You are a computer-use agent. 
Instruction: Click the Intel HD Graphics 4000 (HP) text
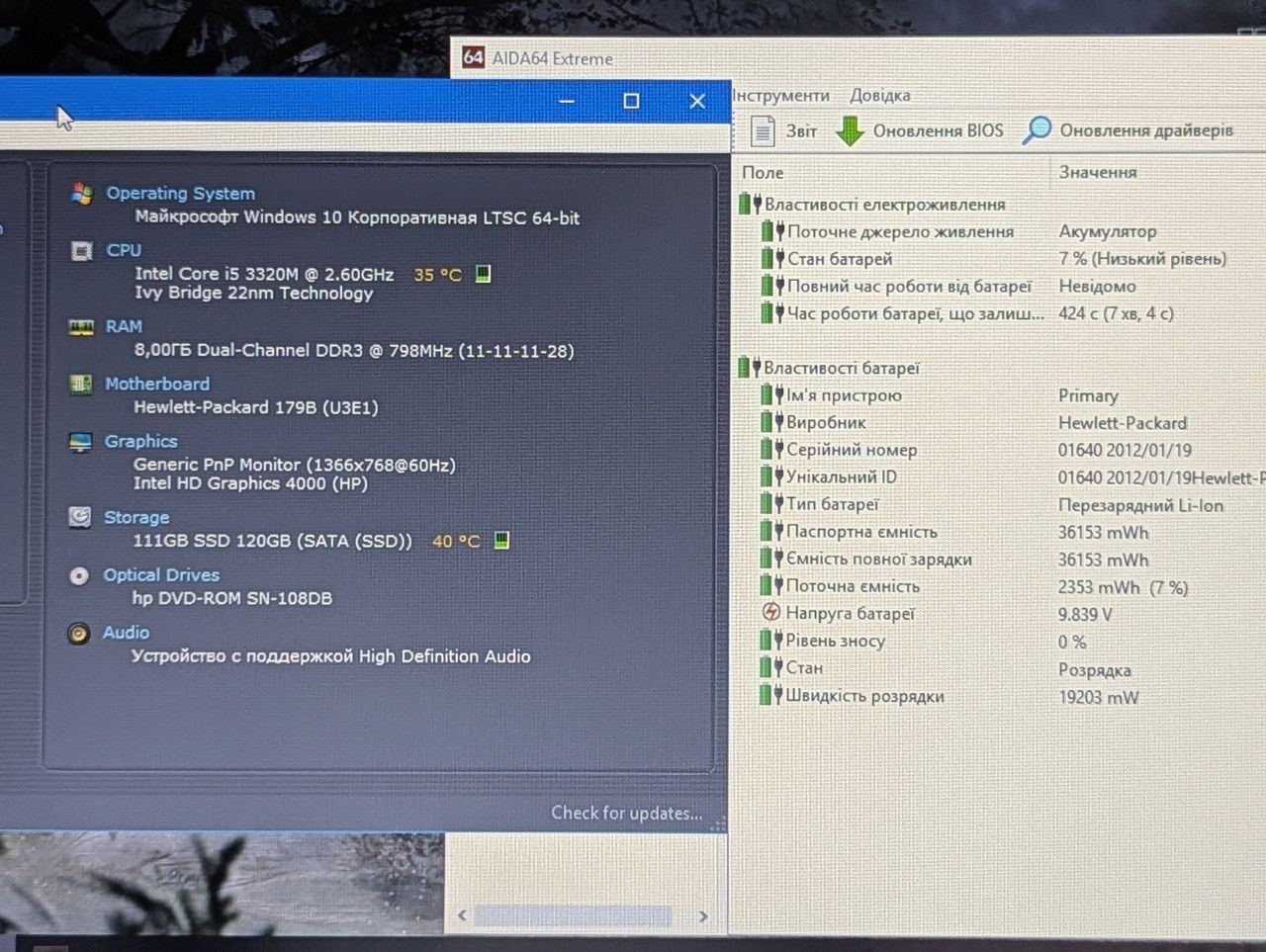click(250, 483)
